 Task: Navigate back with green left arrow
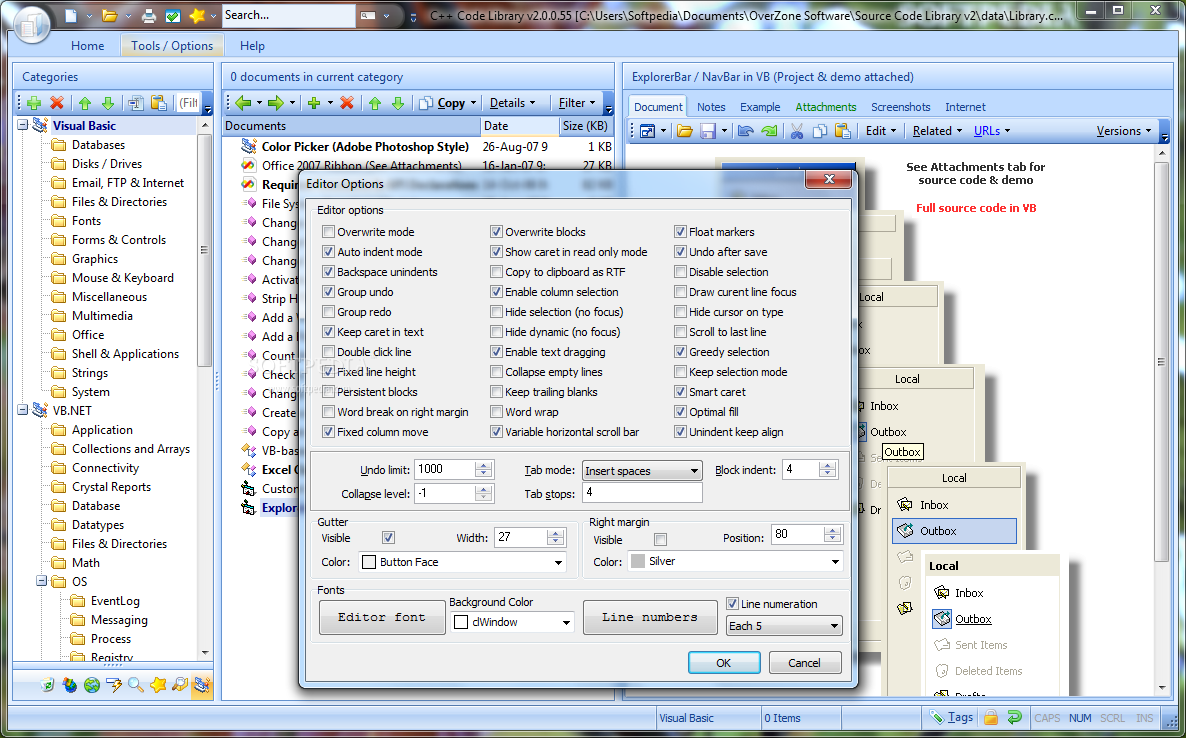[x=243, y=103]
